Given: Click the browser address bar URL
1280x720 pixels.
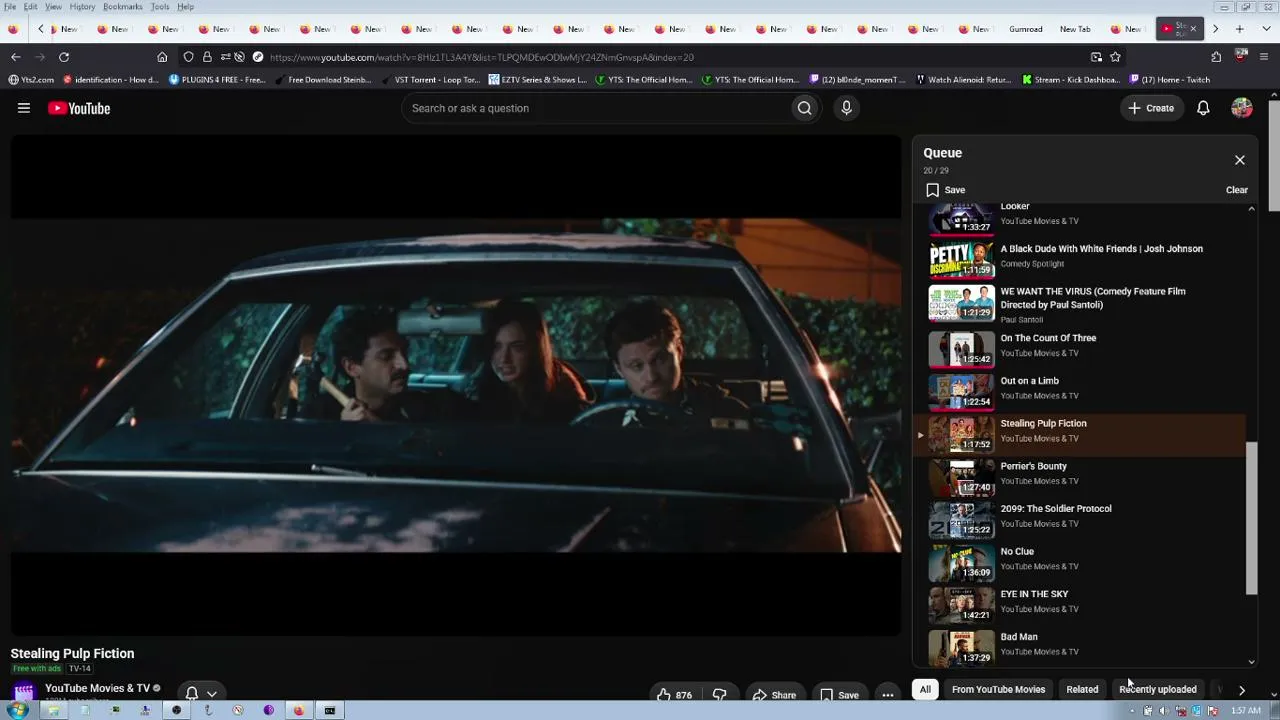Looking at the screenshot, I should pos(481,57).
